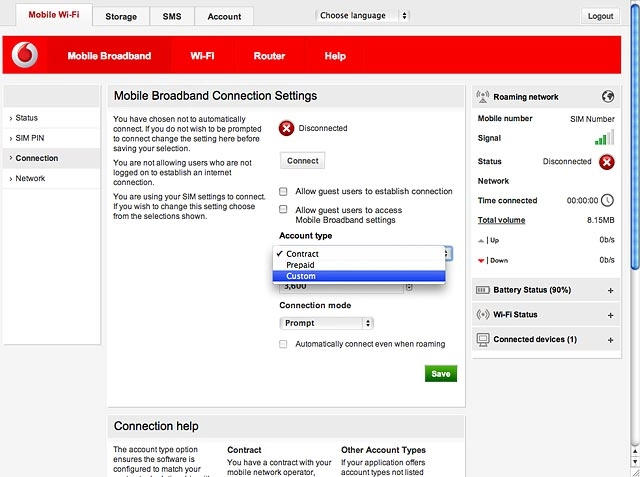
Task: Open the Storage tab
Action: point(121,17)
